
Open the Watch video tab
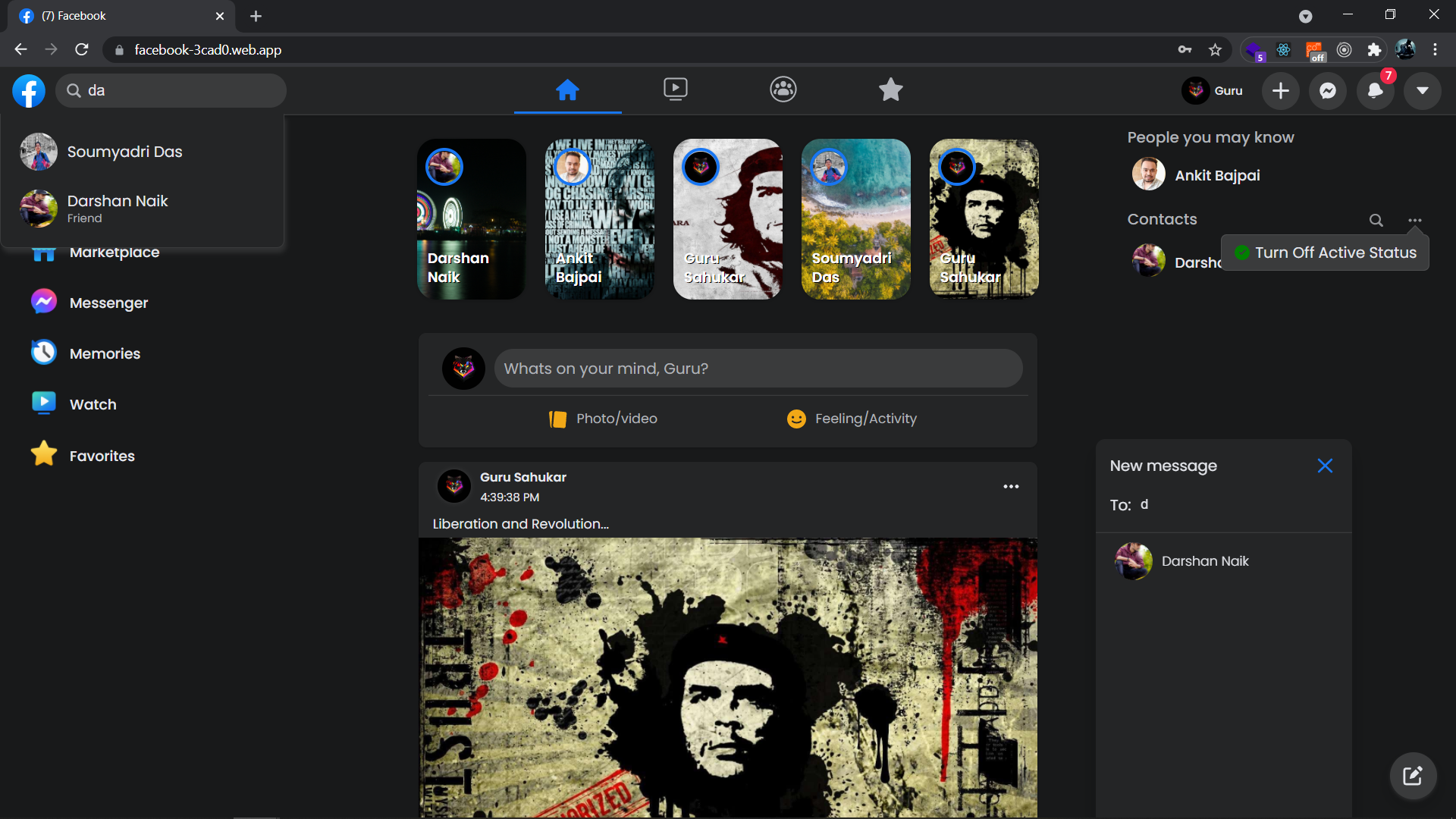(x=675, y=90)
